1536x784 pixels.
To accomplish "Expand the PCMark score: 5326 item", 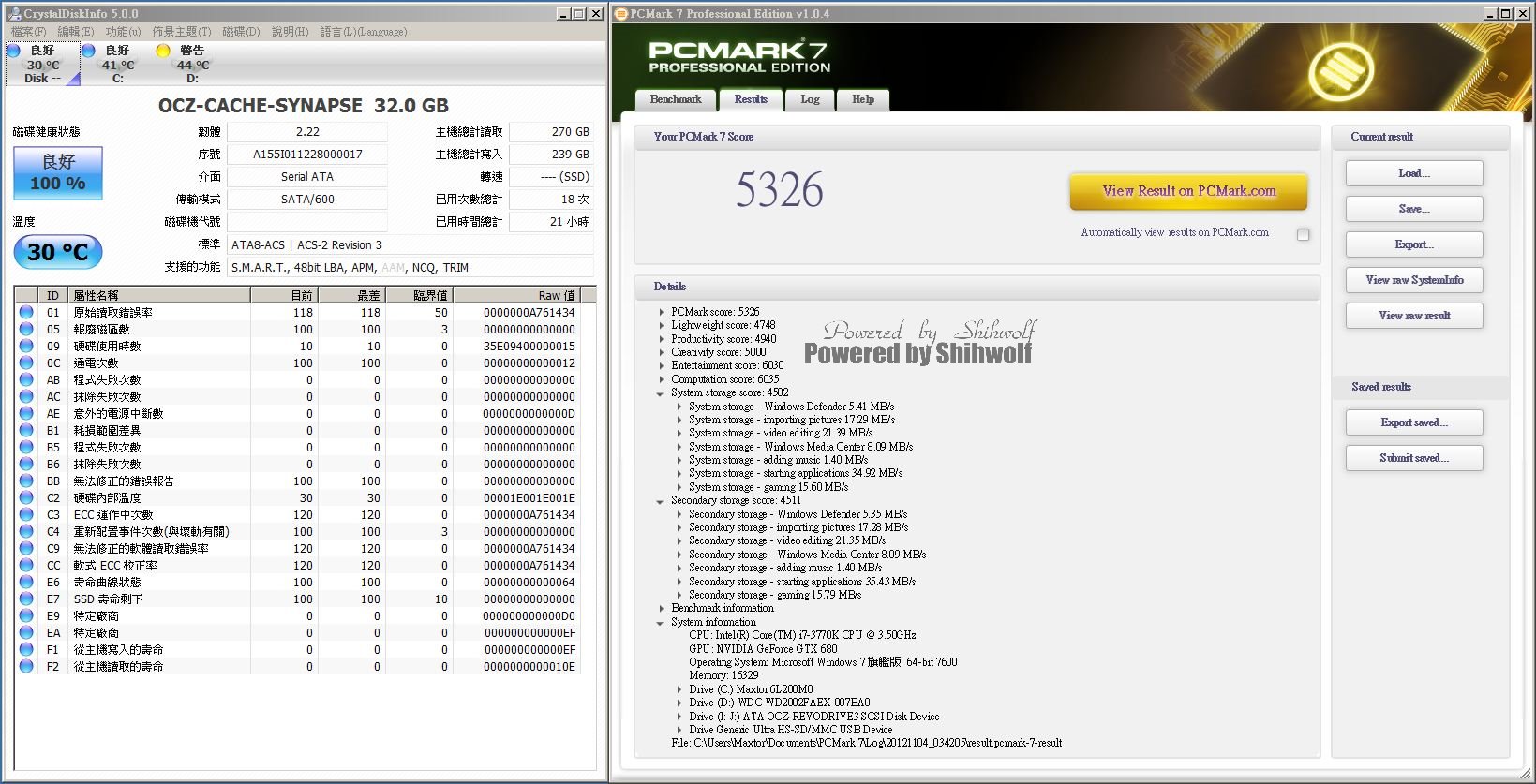I will click(x=662, y=312).
